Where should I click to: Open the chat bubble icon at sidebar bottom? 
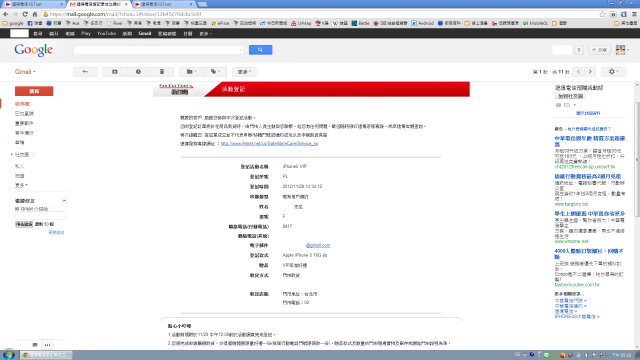(x=35, y=345)
